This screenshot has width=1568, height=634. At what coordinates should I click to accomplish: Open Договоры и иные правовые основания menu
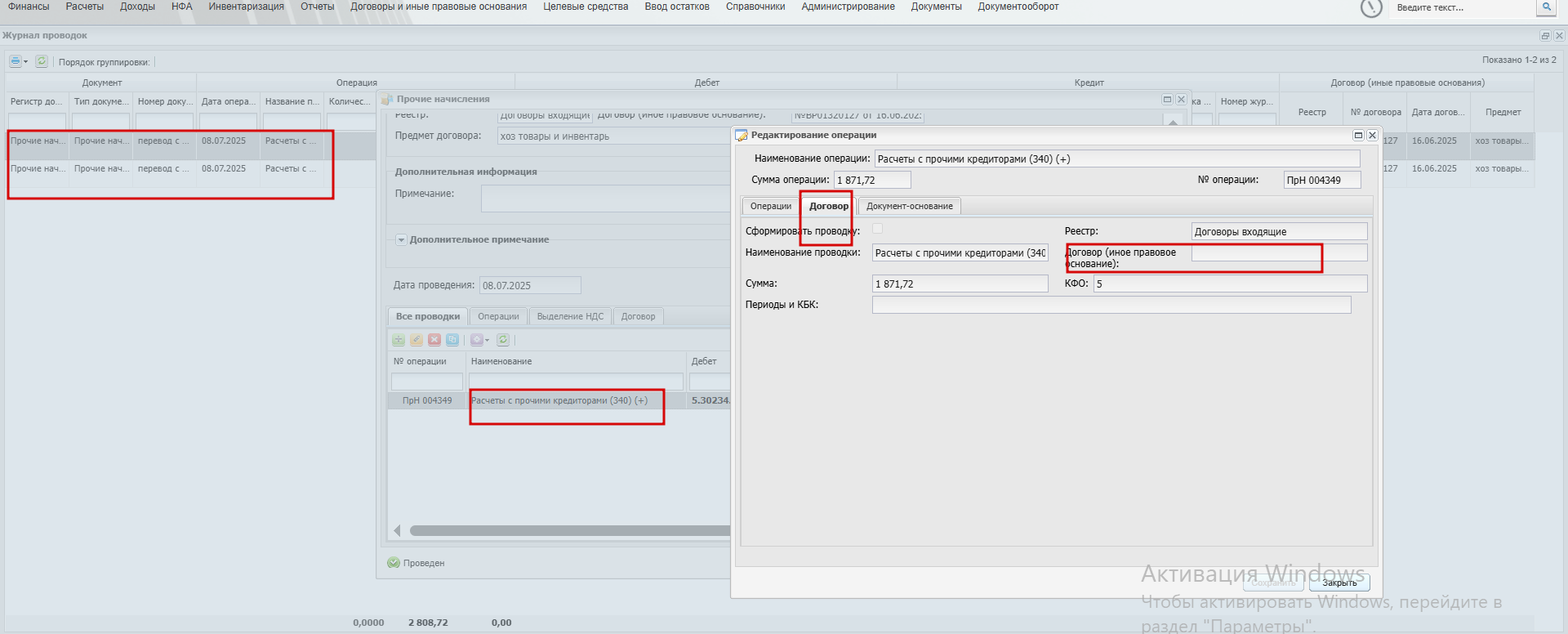click(x=439, y=7)
